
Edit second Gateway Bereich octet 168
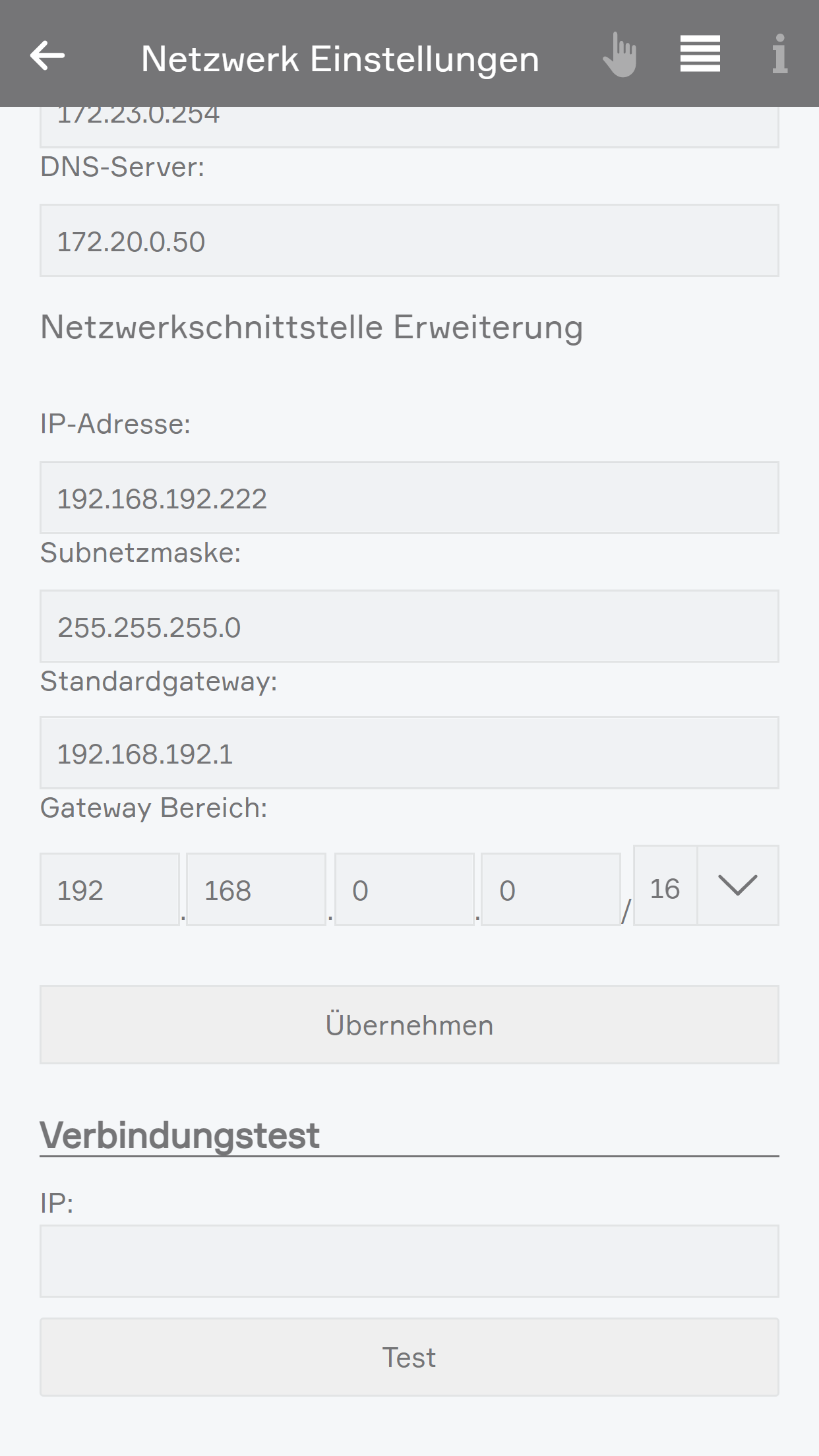click(x=256, y=890)
